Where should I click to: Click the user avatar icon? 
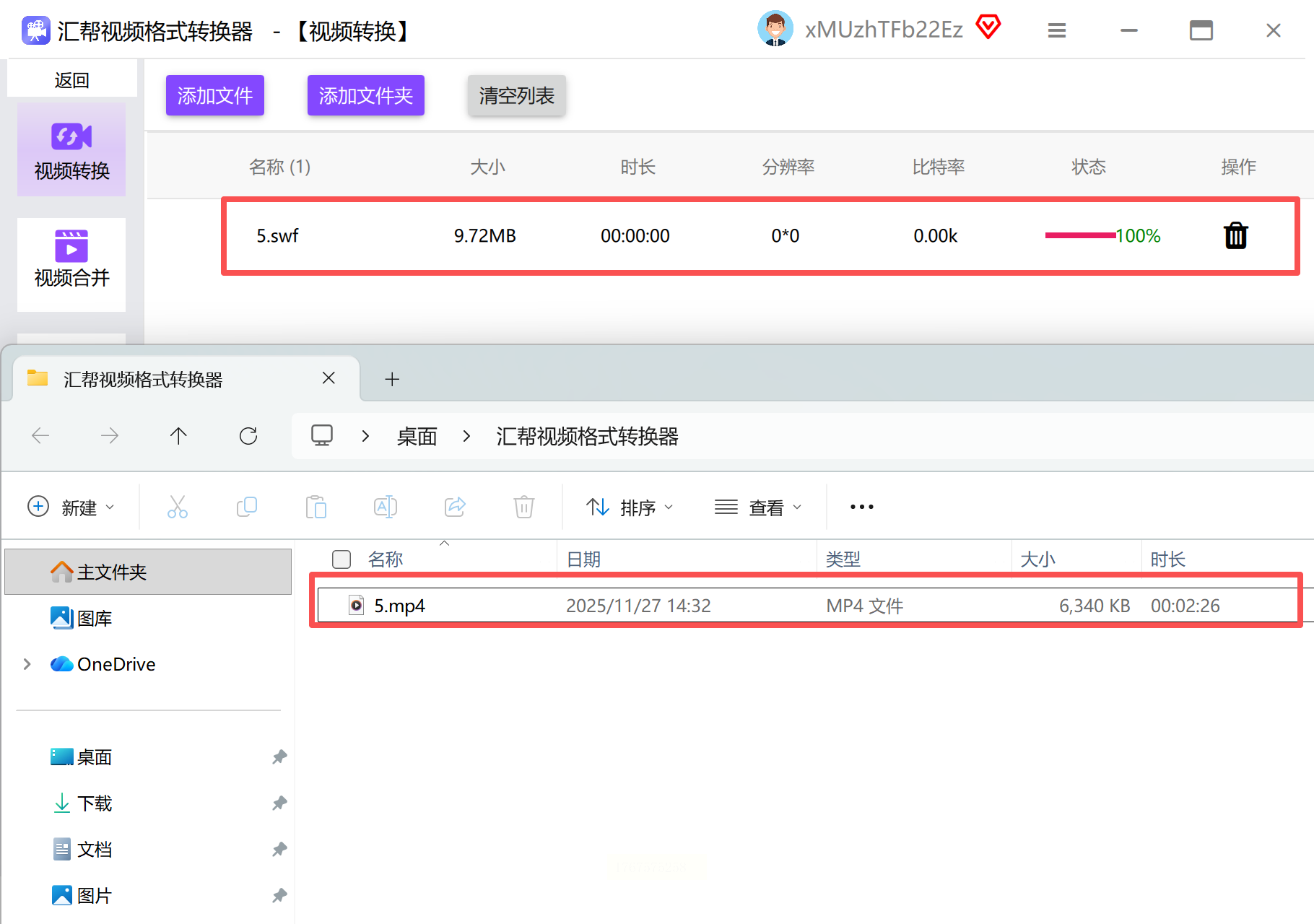pos(775,30)
